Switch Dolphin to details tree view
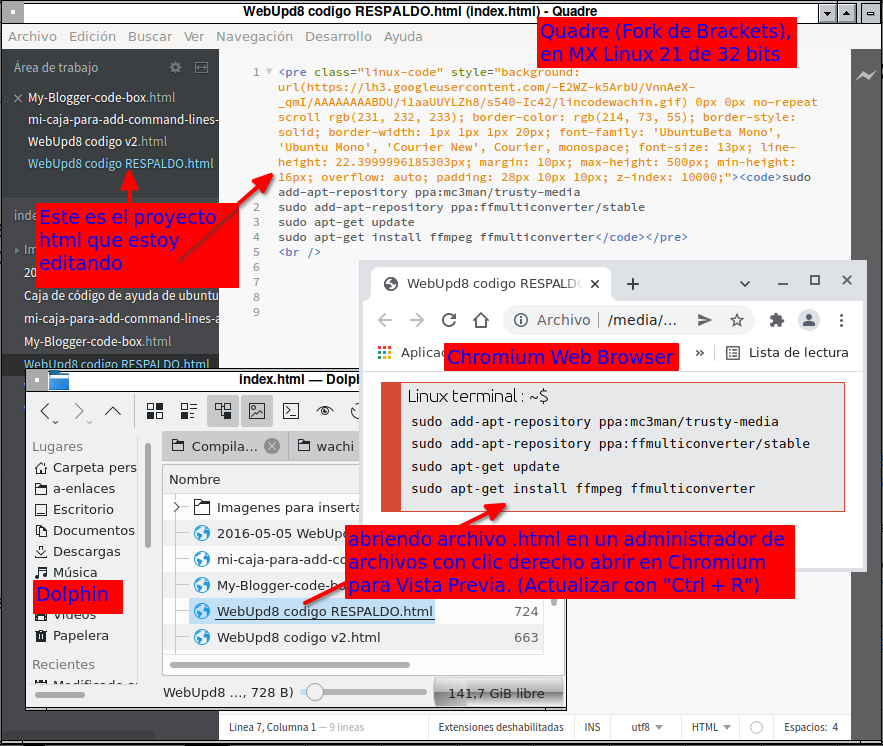 223,411
